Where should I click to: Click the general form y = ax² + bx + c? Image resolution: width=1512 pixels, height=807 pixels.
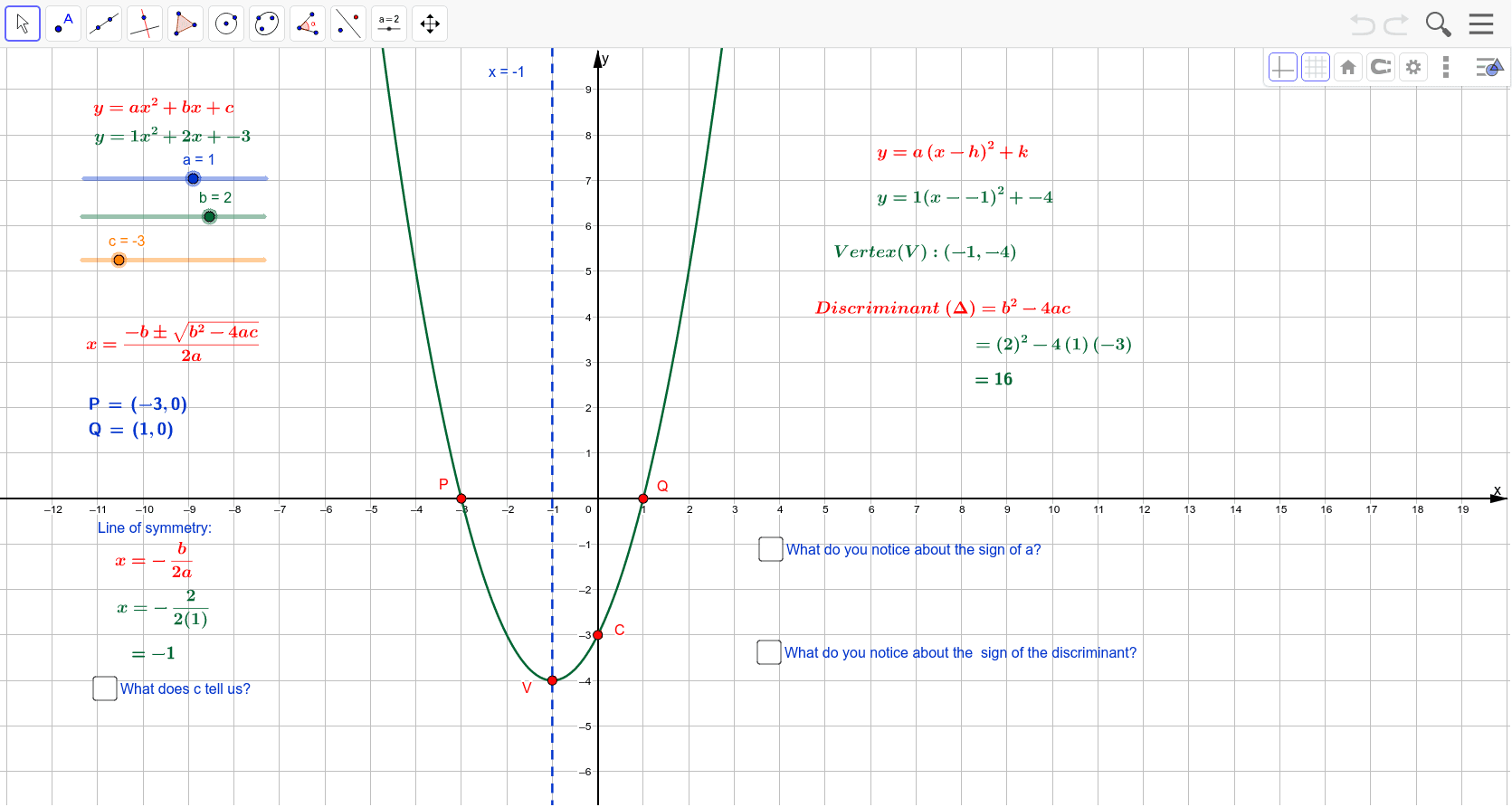(x=164, y=107)
